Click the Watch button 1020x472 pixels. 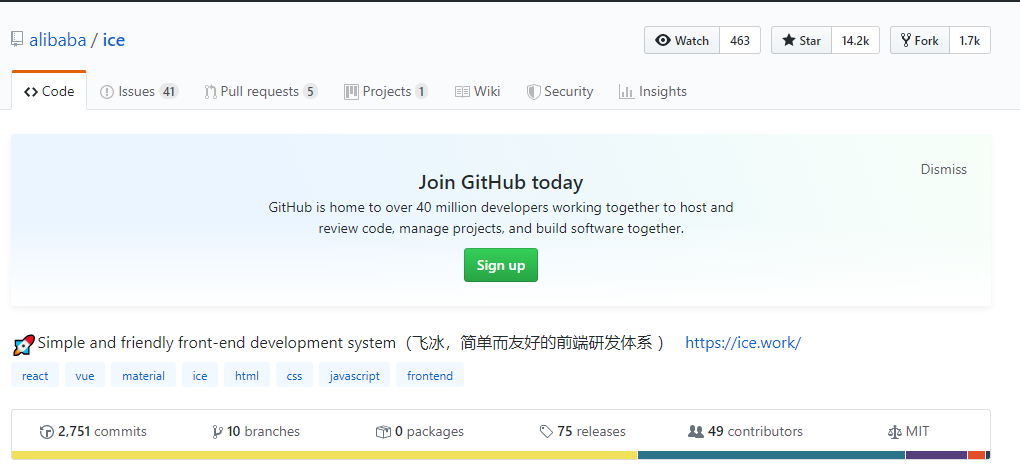click(682, 40)
